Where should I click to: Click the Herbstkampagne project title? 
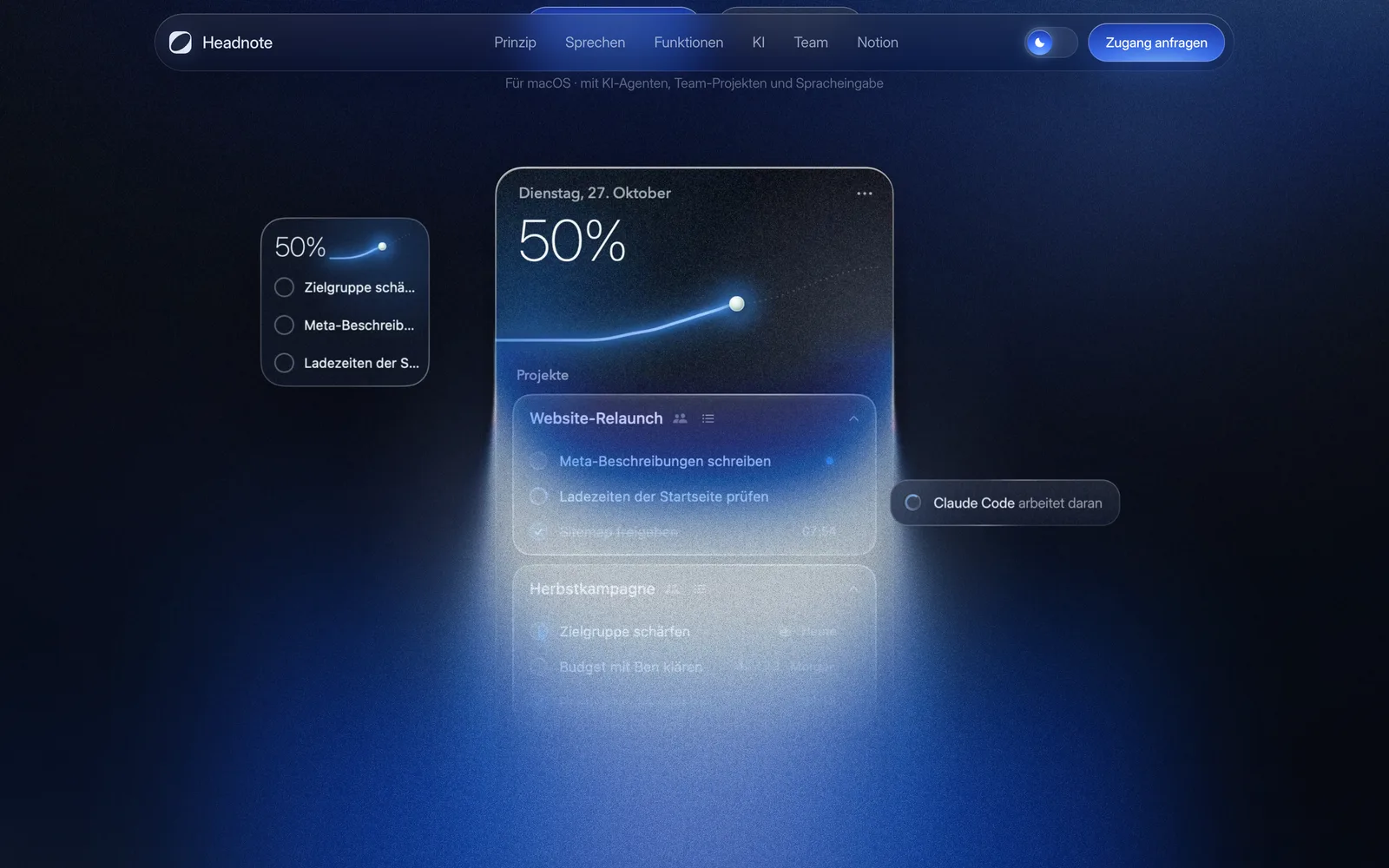592,589
